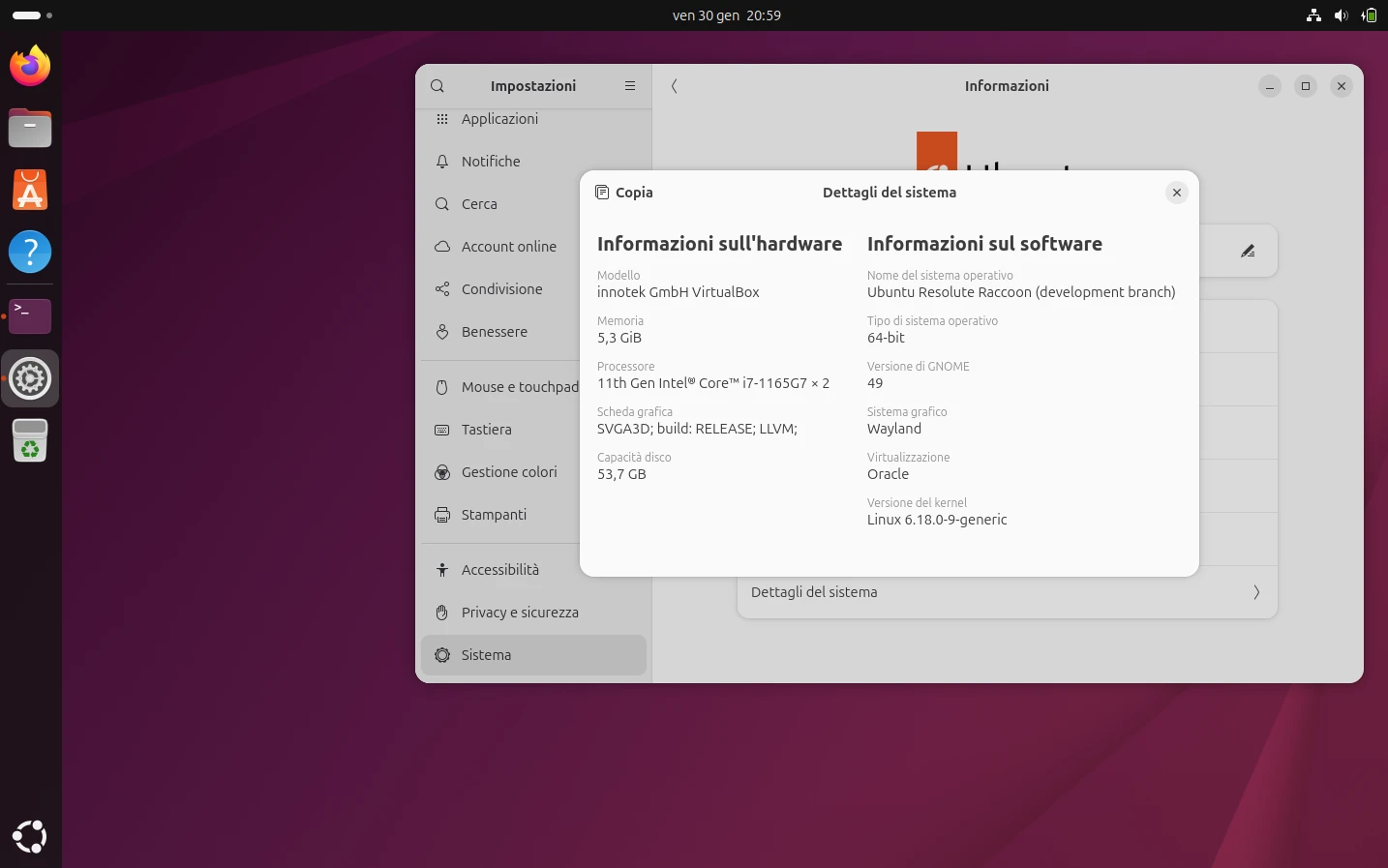Image resolution: width=1388 pixels, height=868 pixels.
Task: Click the search icon in Impostazioni
Action: [437, 86]
